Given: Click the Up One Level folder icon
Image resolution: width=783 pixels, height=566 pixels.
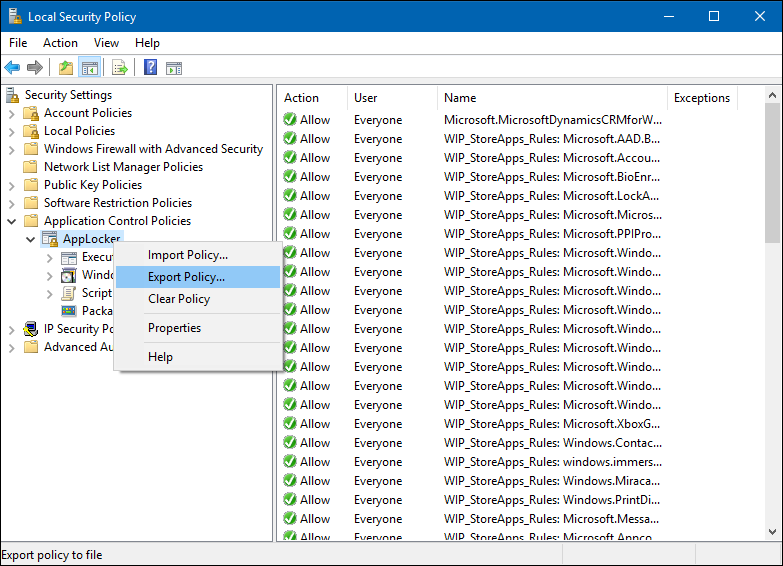Looking at the screenshot, I should click(66, 68).
